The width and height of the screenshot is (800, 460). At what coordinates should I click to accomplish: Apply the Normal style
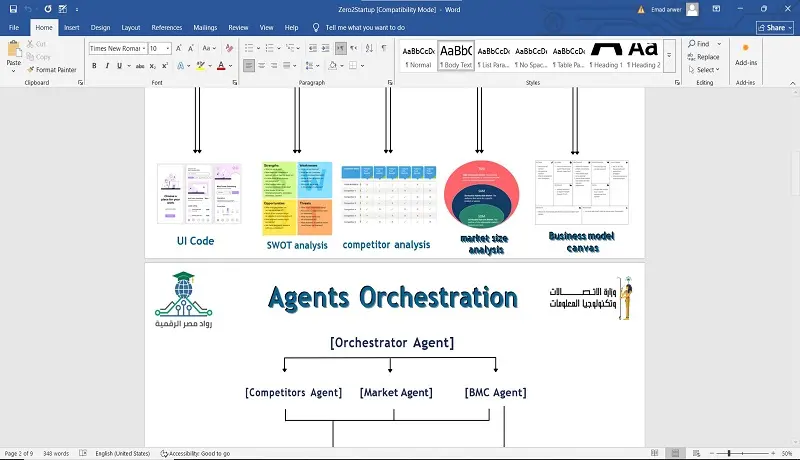(x=418, y=56)
